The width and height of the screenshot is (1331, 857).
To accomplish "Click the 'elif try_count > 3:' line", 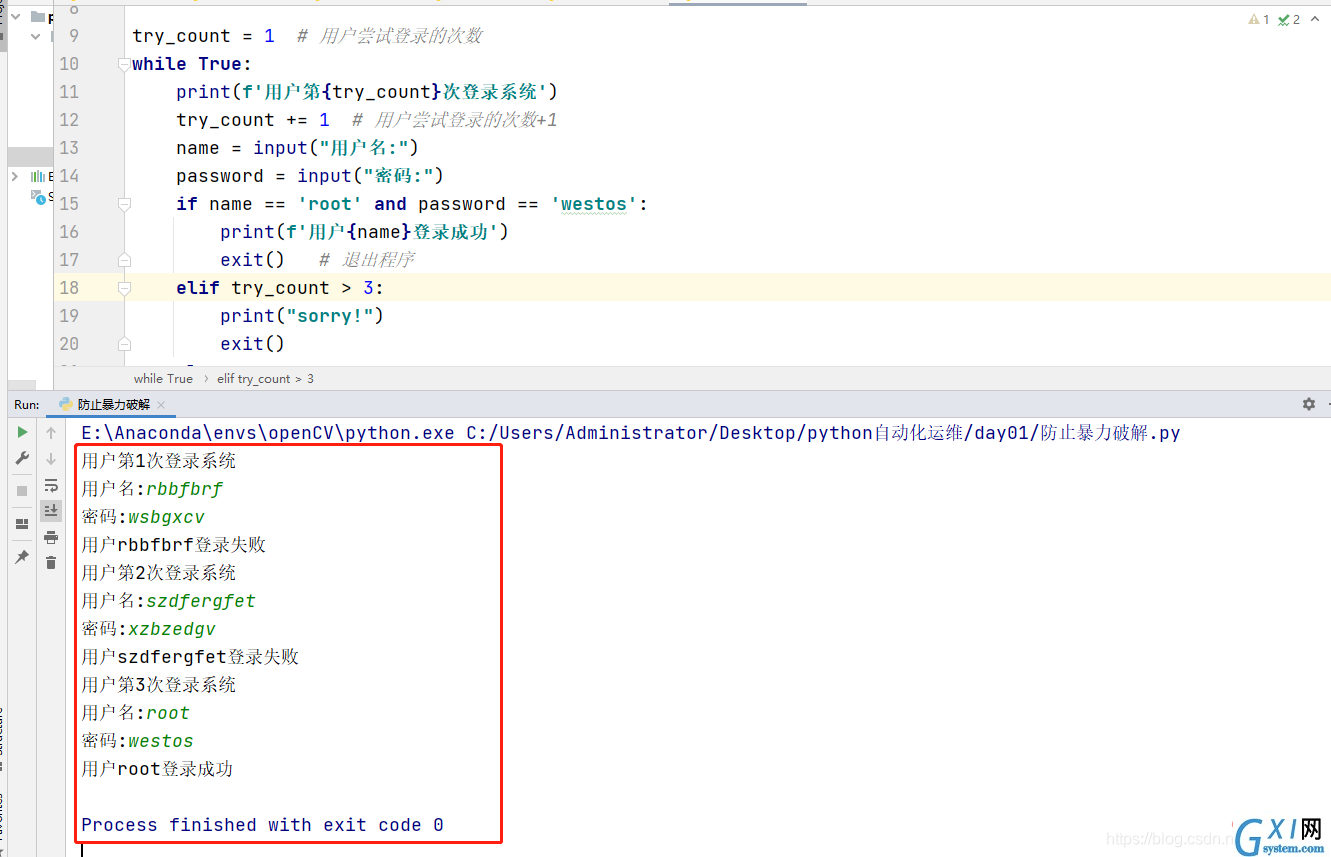I will click(280, 288).
